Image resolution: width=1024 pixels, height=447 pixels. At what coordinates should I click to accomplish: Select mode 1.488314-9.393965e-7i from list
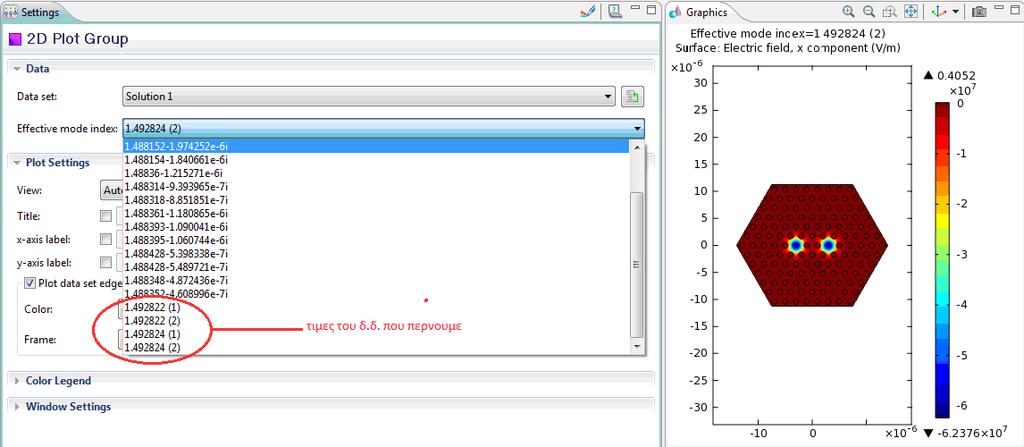376,187
